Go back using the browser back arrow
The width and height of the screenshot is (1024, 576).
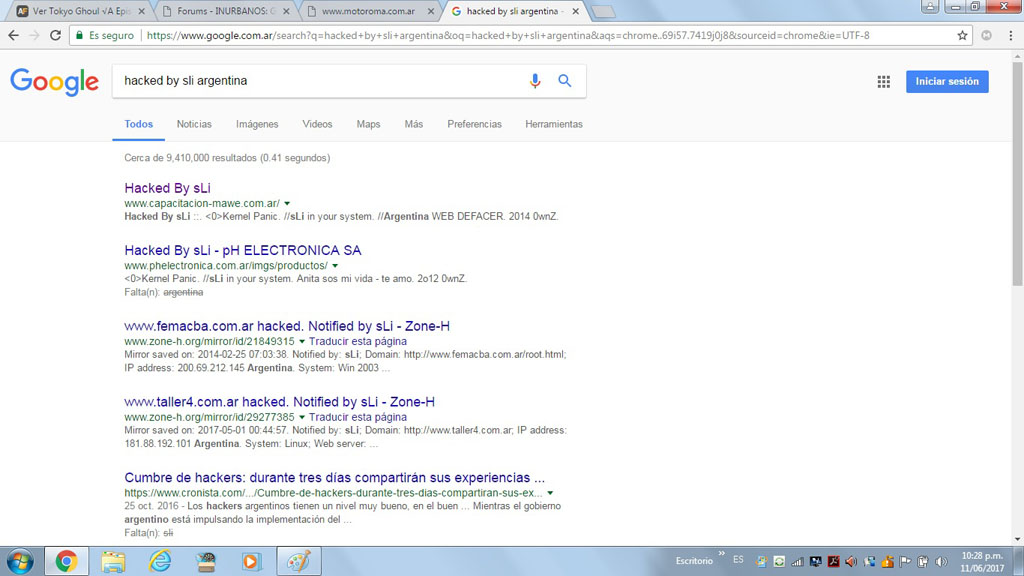(14, 35)
